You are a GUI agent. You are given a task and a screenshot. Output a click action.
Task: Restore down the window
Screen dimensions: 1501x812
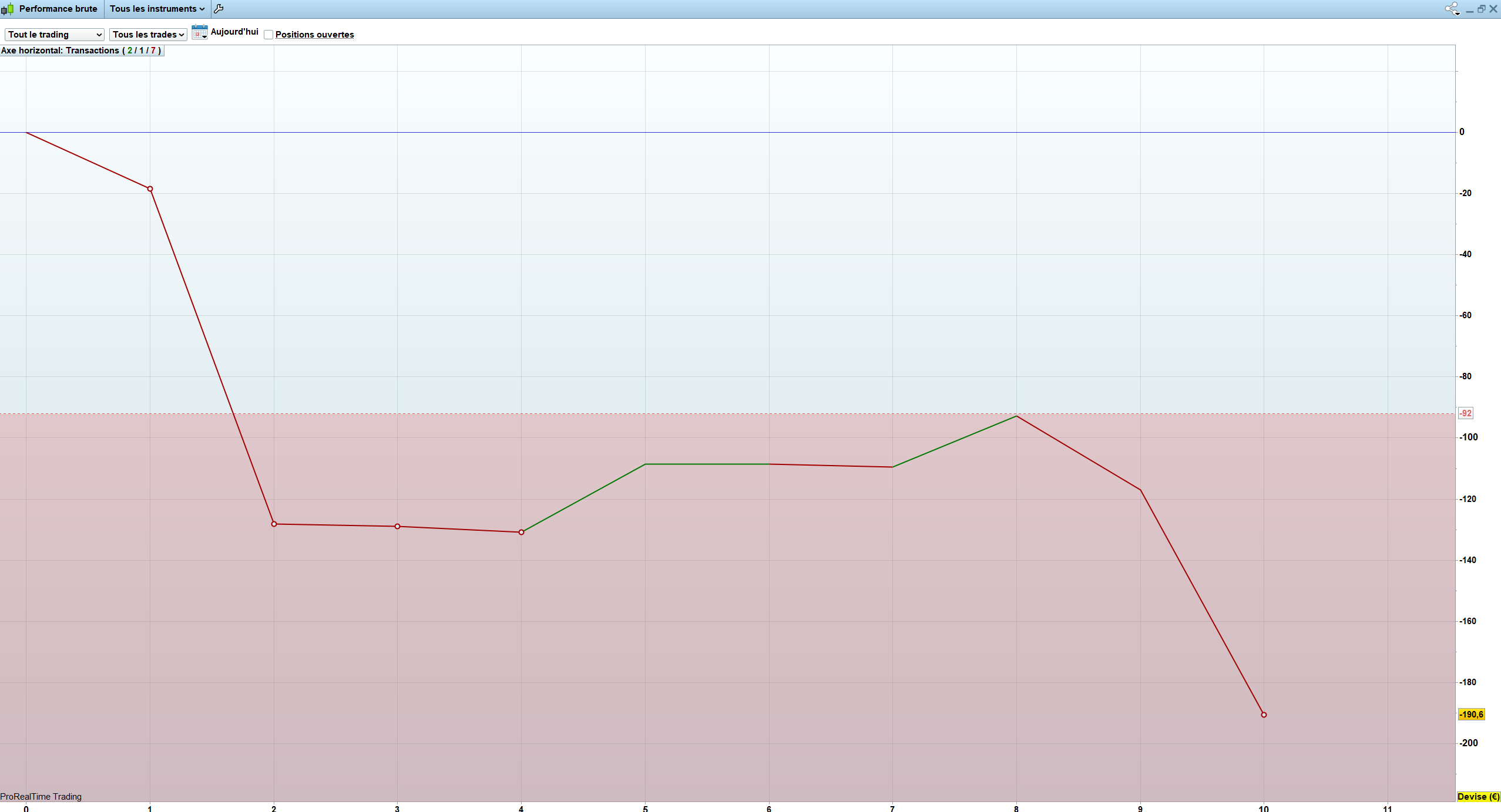[1481, 9]
